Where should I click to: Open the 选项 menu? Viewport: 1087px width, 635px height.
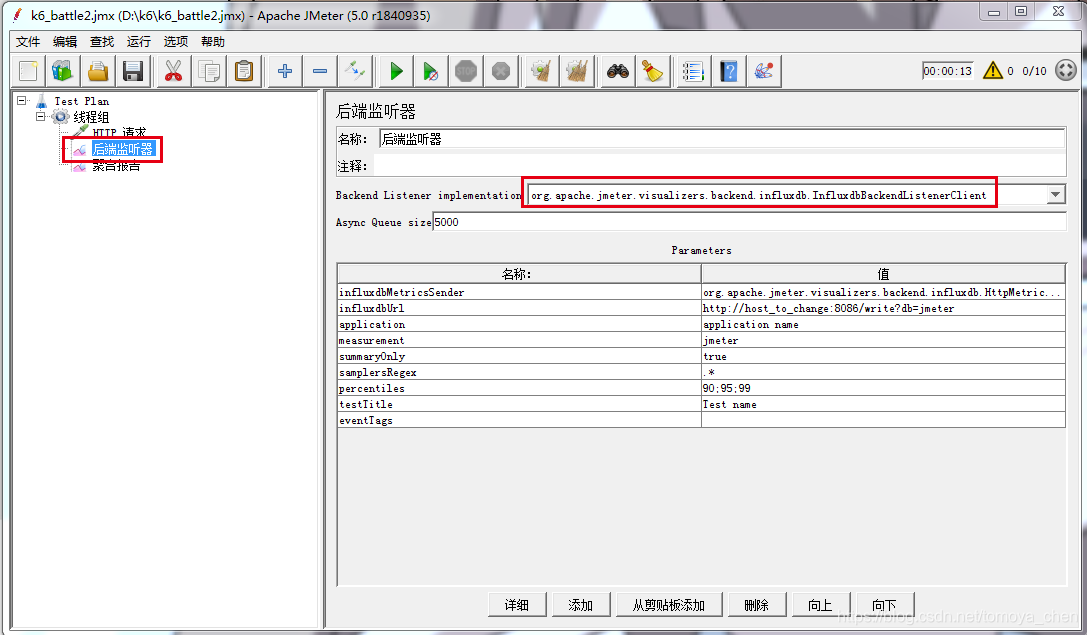[x=175, y=42]
